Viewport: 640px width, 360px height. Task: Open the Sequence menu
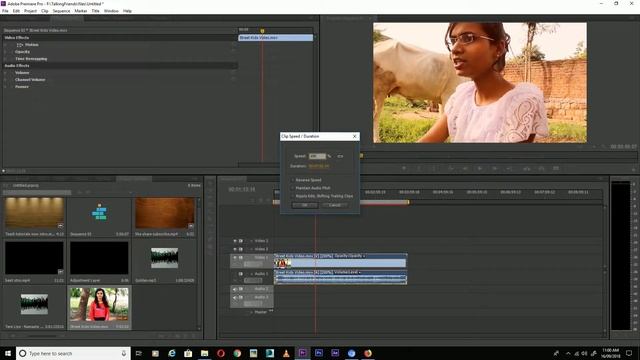point(61,11)
